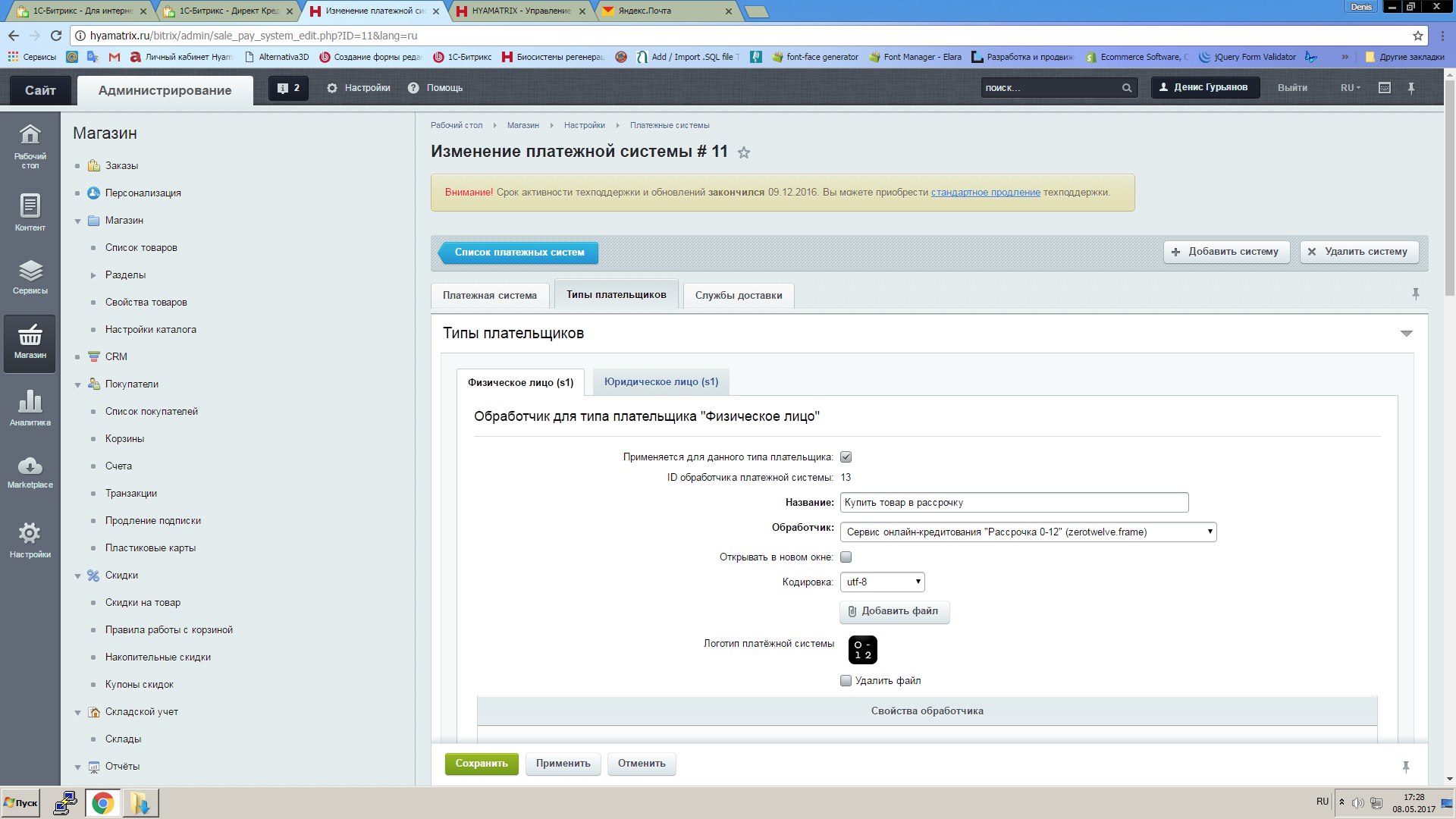Click the Сервисы icon in sidebar
Viewport: 1456px width, 819px height.
pyautogui.click(x=29, y=276)
